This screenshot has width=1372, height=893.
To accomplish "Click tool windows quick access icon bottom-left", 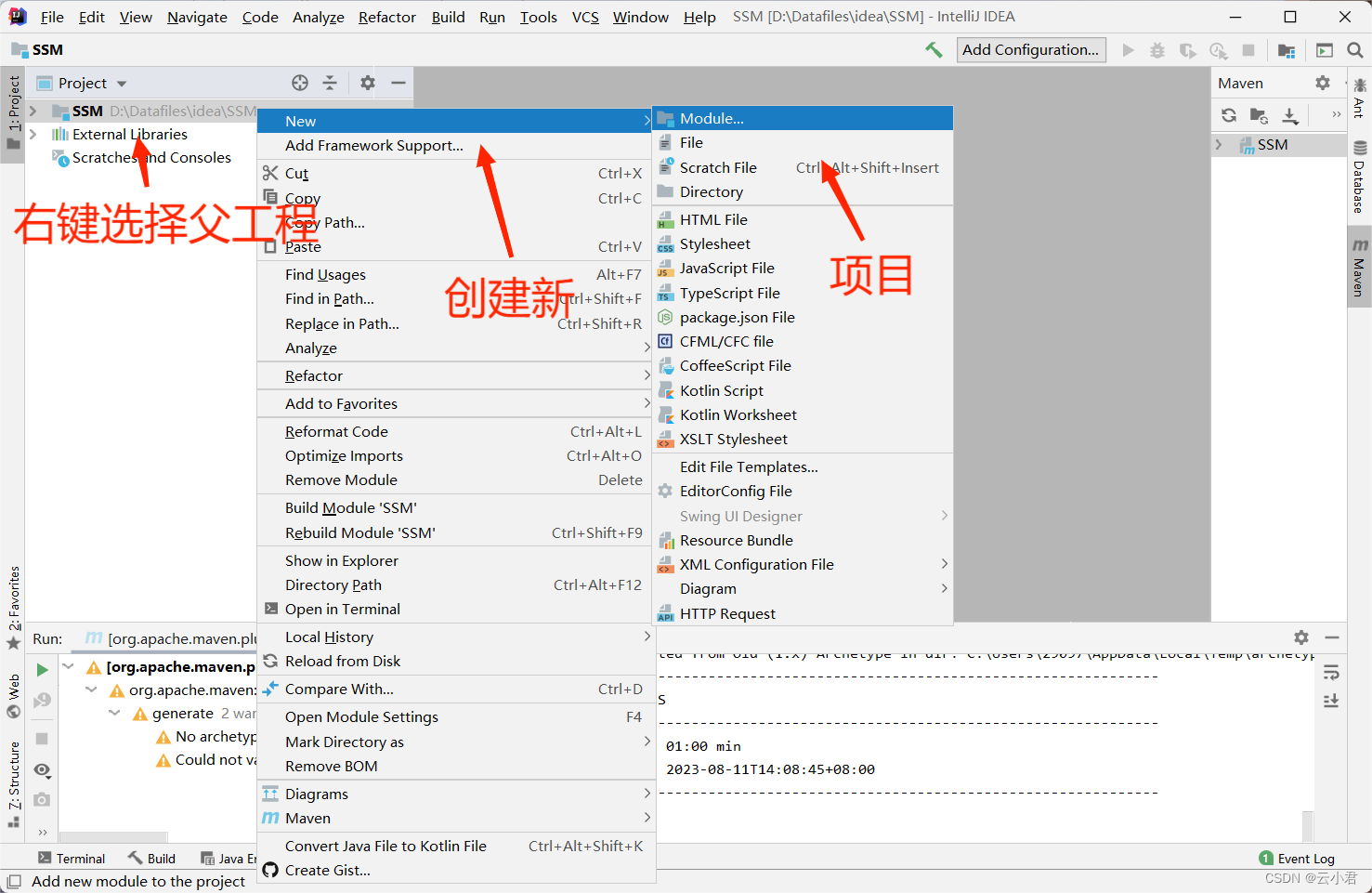I will (13, 881).
